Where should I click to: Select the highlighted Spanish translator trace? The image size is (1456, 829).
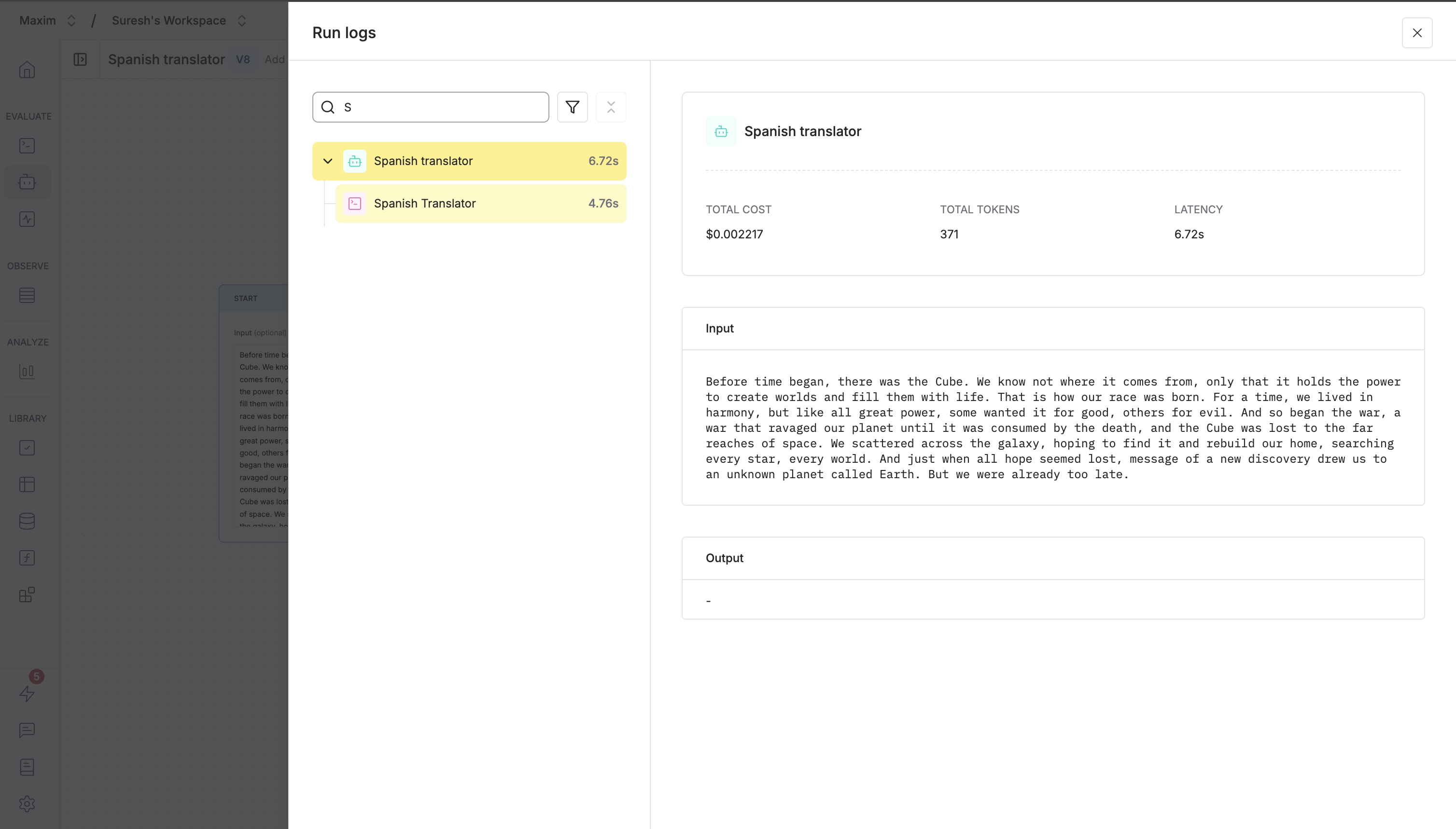click(468, 161)
